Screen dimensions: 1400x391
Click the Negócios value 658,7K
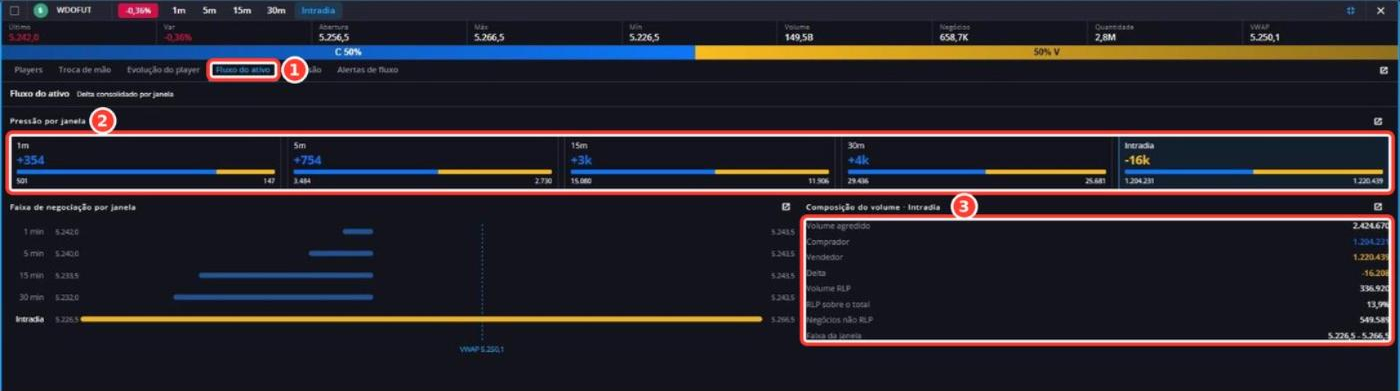(x=955, y=37)
